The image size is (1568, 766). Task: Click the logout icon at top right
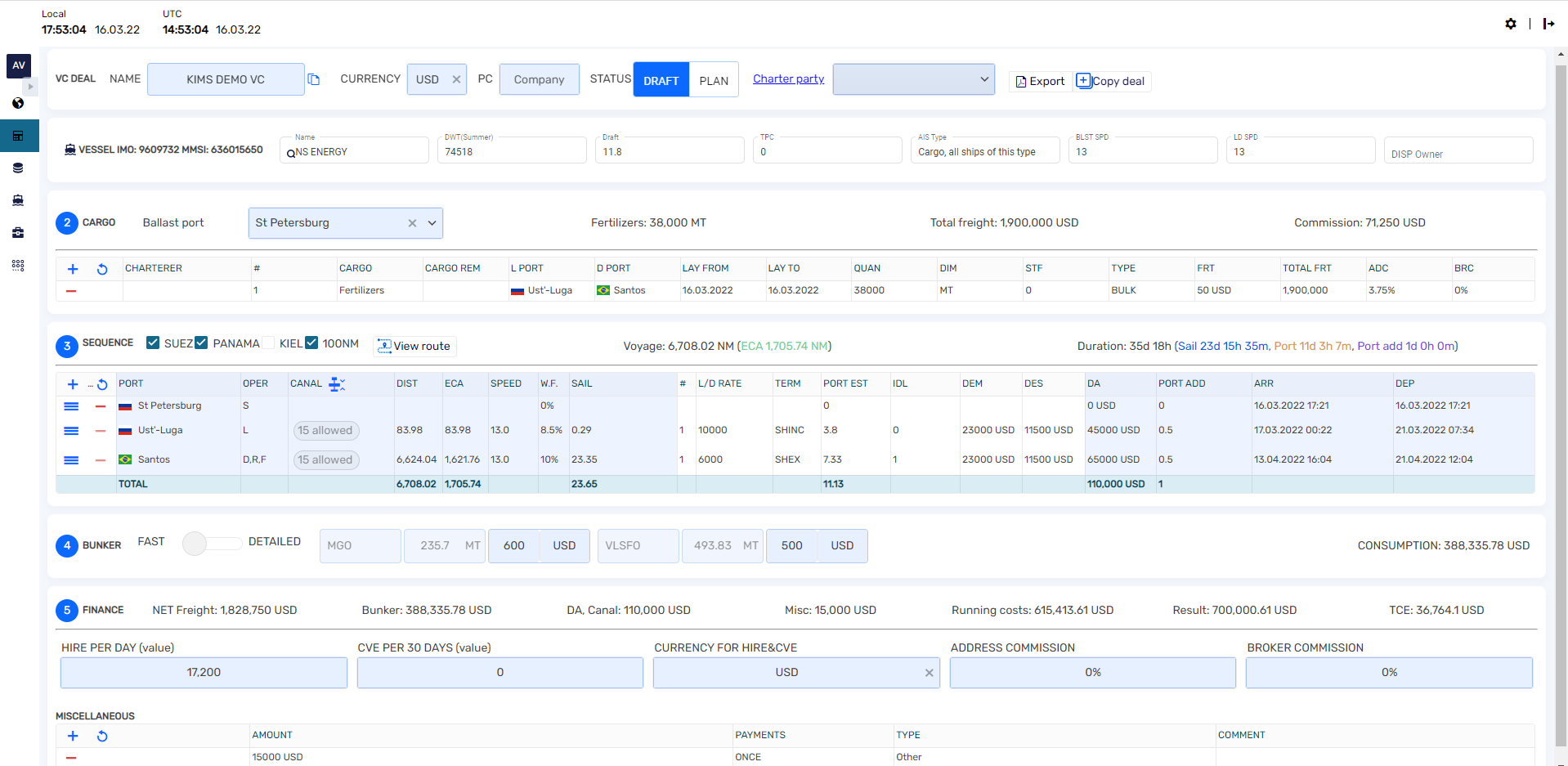pos(1548,24)
